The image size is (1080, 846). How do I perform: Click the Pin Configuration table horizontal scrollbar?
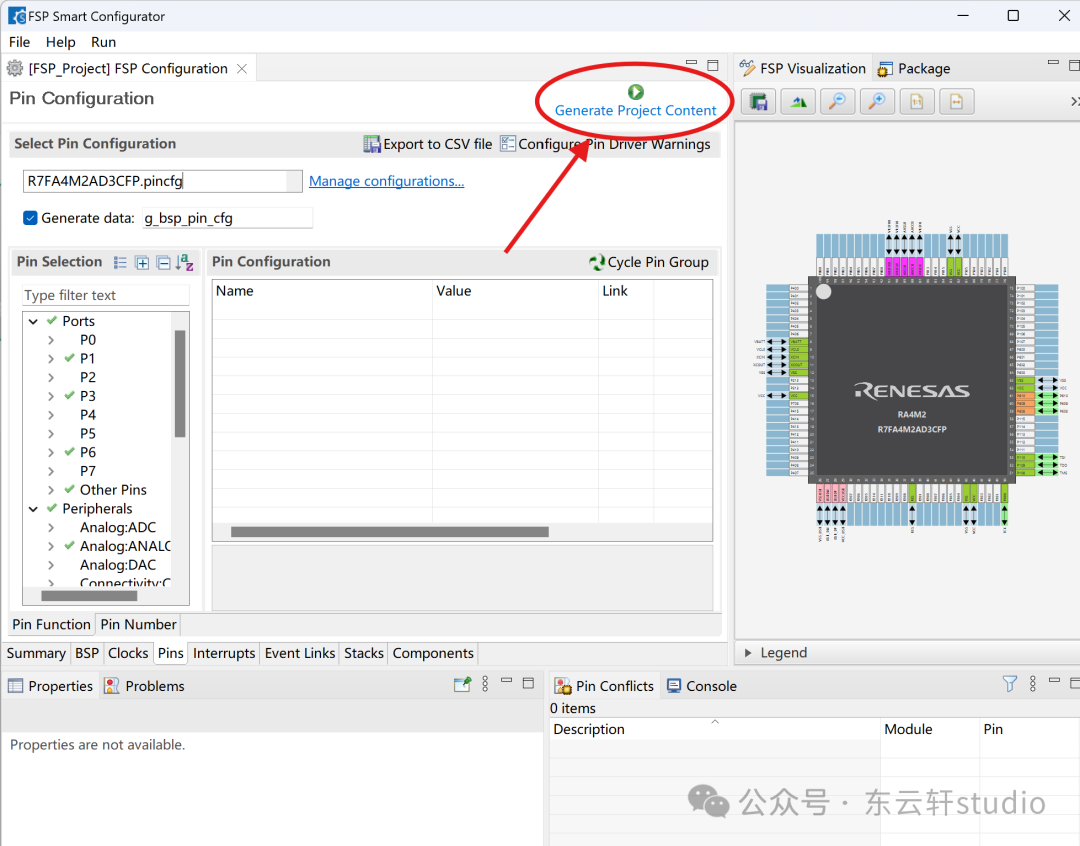390,532
